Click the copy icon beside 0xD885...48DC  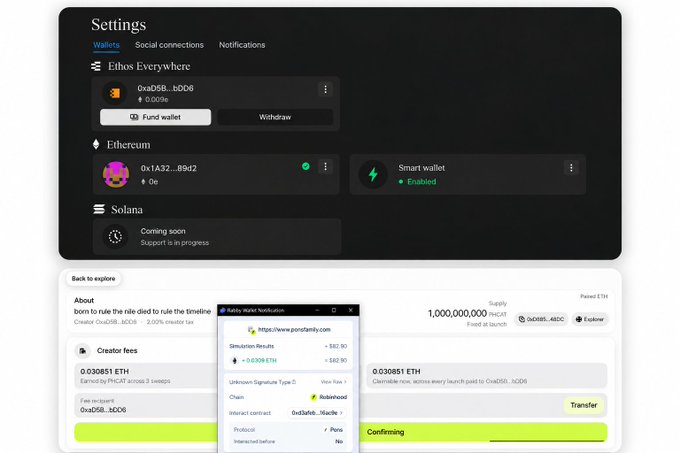522,319
